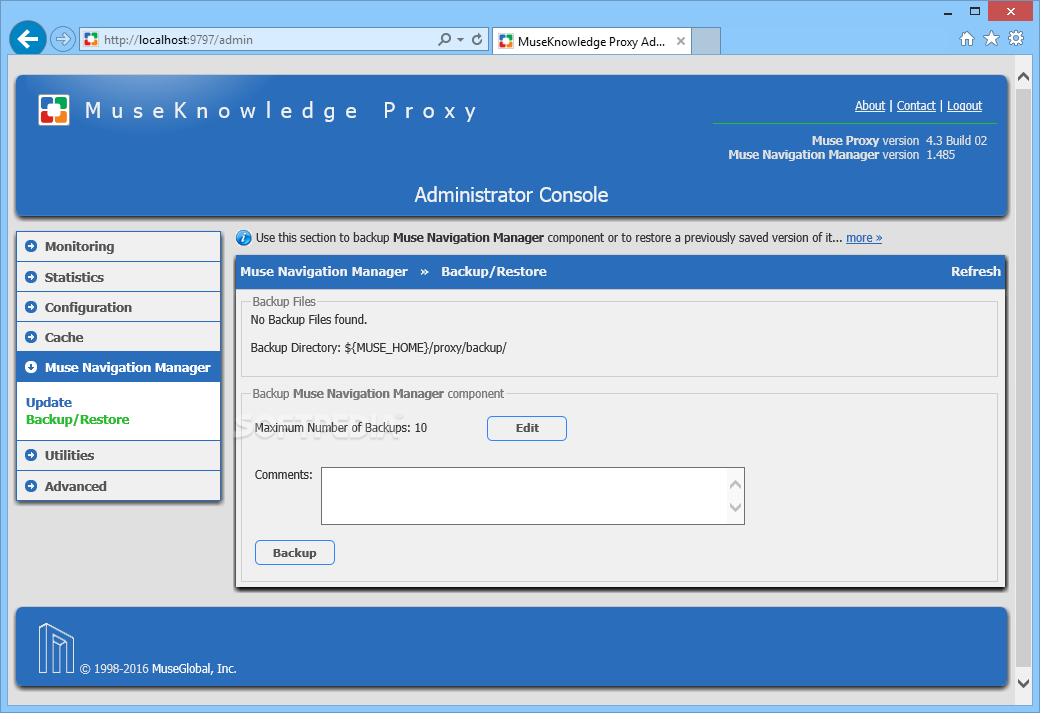Click the site favicon in address bar

point(91,40)
